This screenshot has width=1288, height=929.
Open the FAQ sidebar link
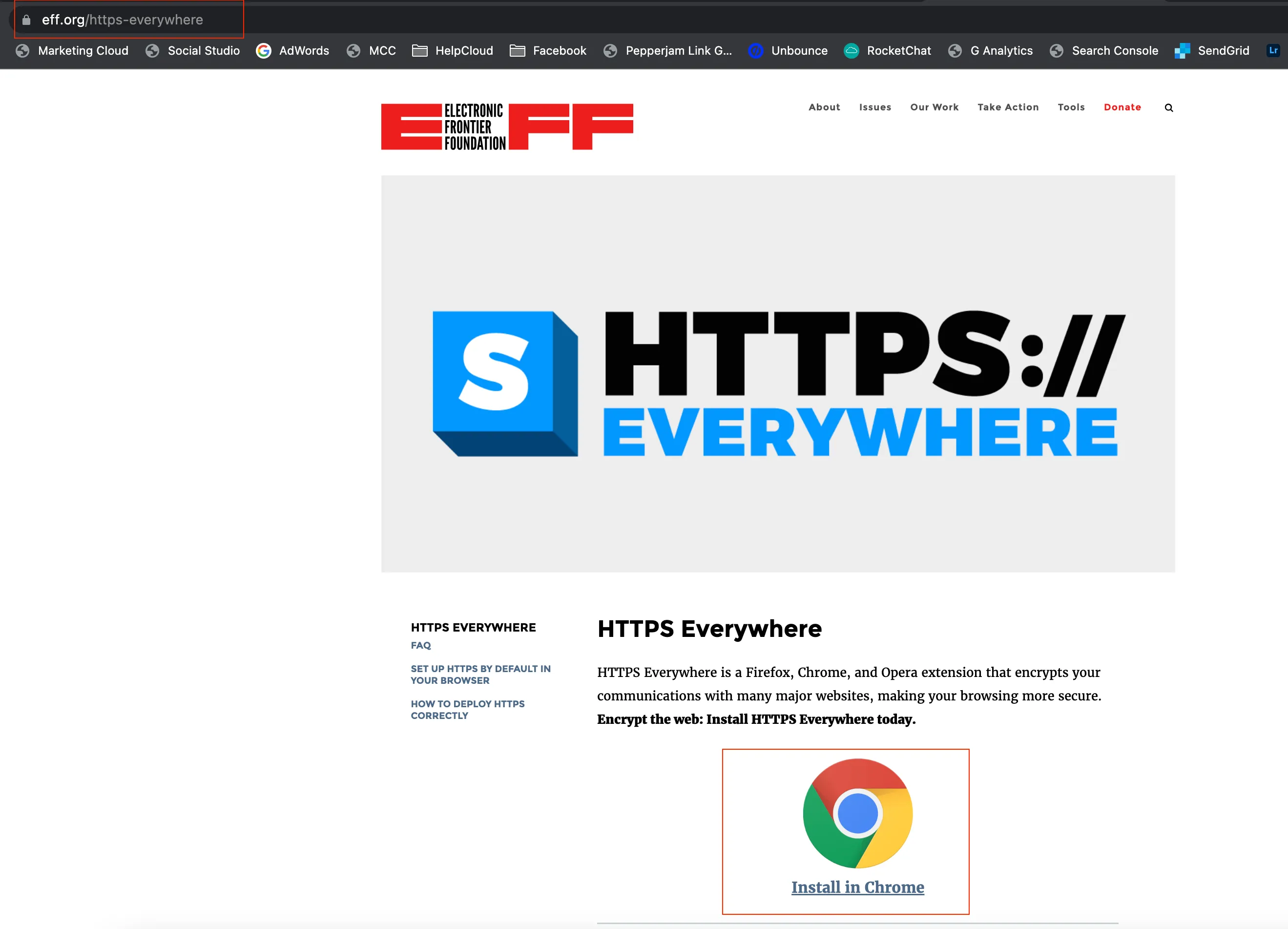(420, 645)
